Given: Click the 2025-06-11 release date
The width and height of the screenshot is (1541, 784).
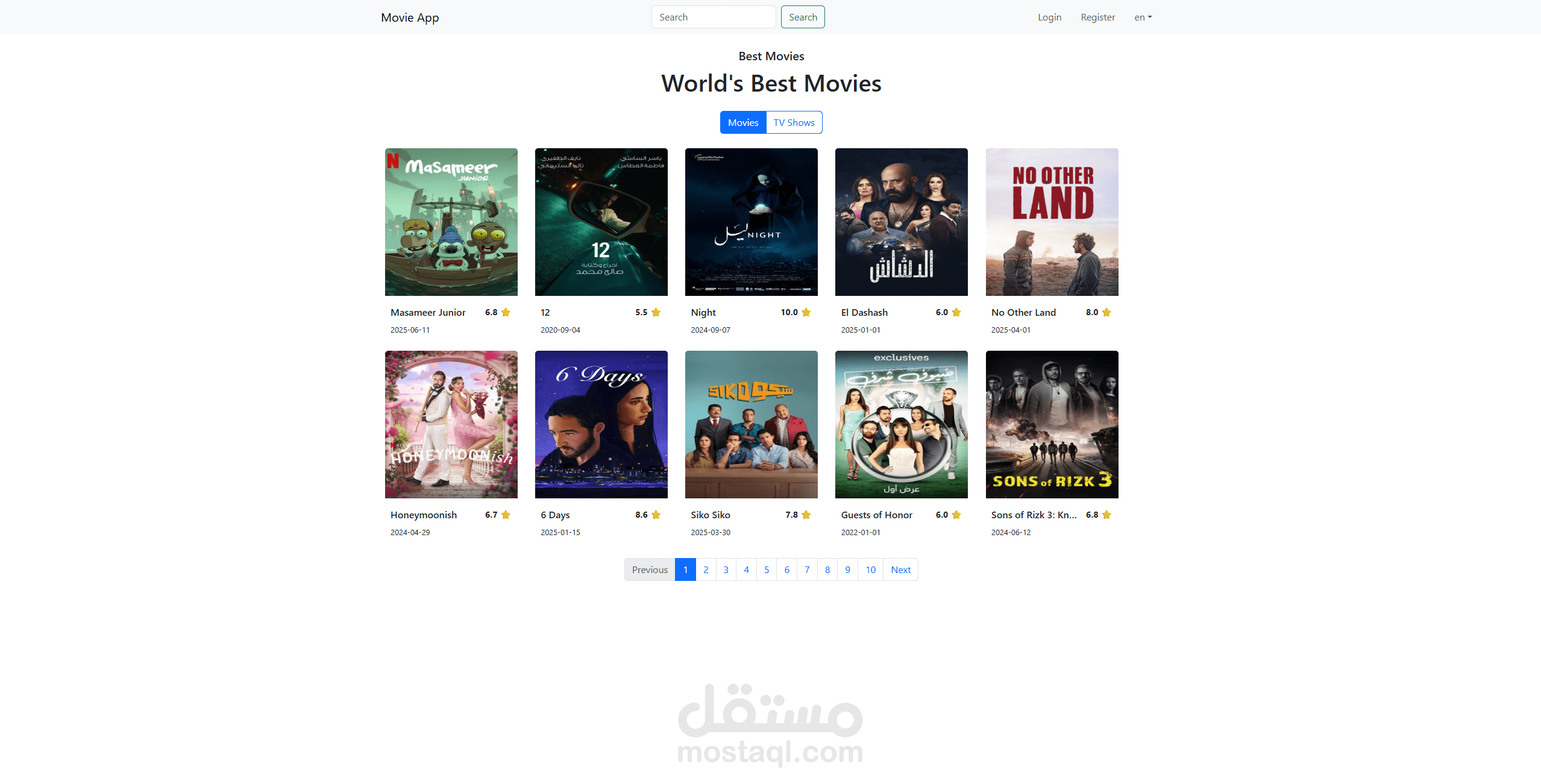Looking at the screenshot, I should pyautogui.click(x=410, y=330).
